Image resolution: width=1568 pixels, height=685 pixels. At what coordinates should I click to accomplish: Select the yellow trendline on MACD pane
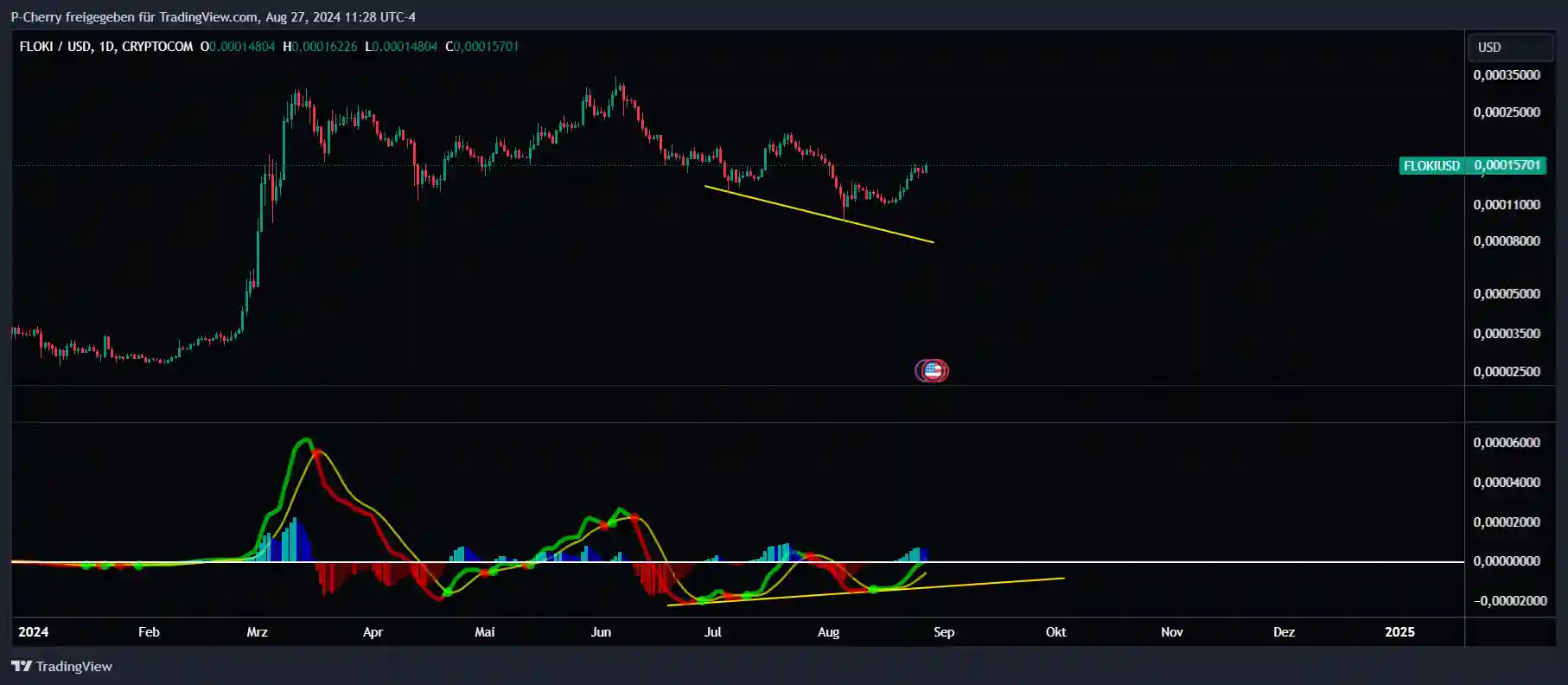(864, 592)
